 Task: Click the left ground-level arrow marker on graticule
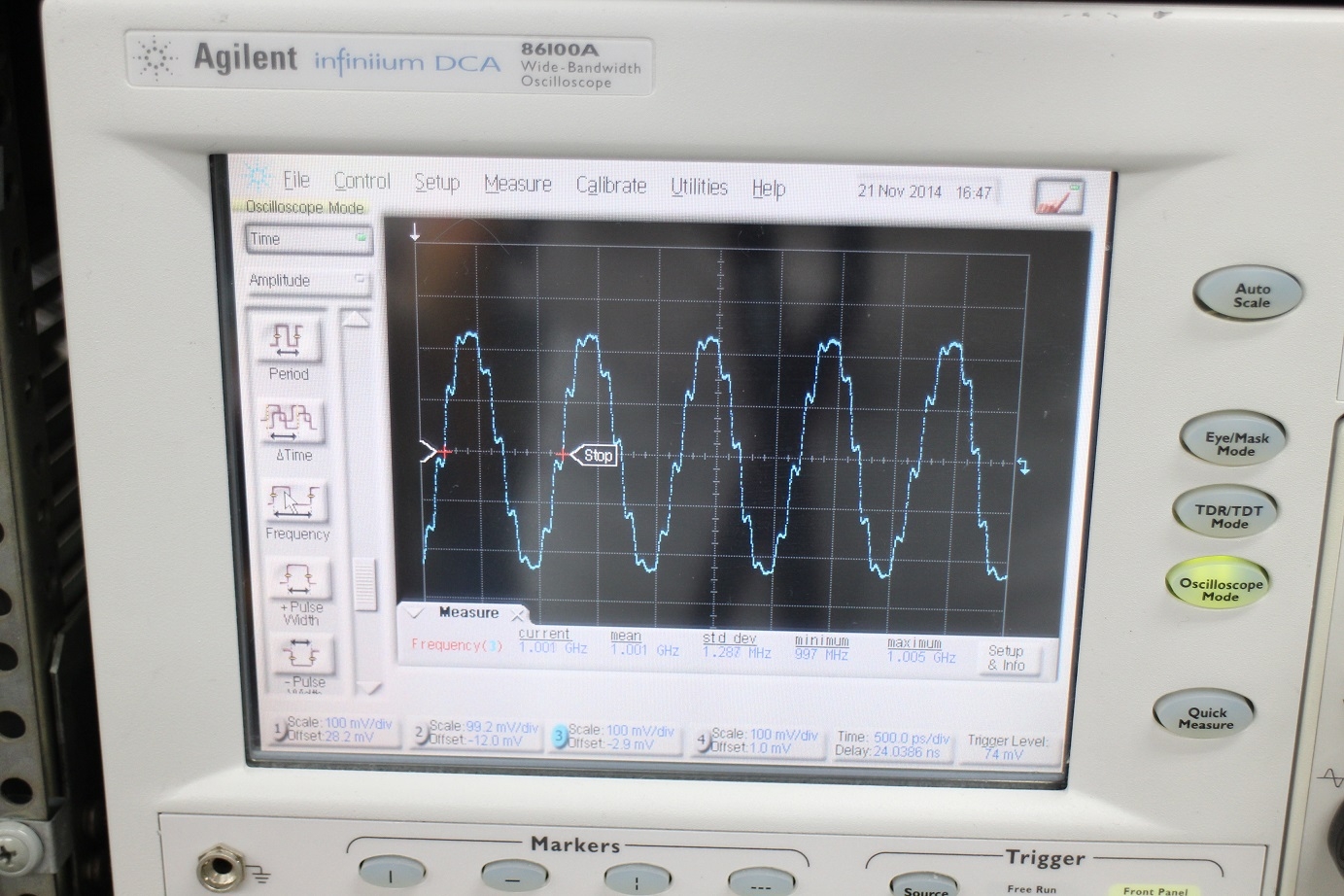[428, 451]
